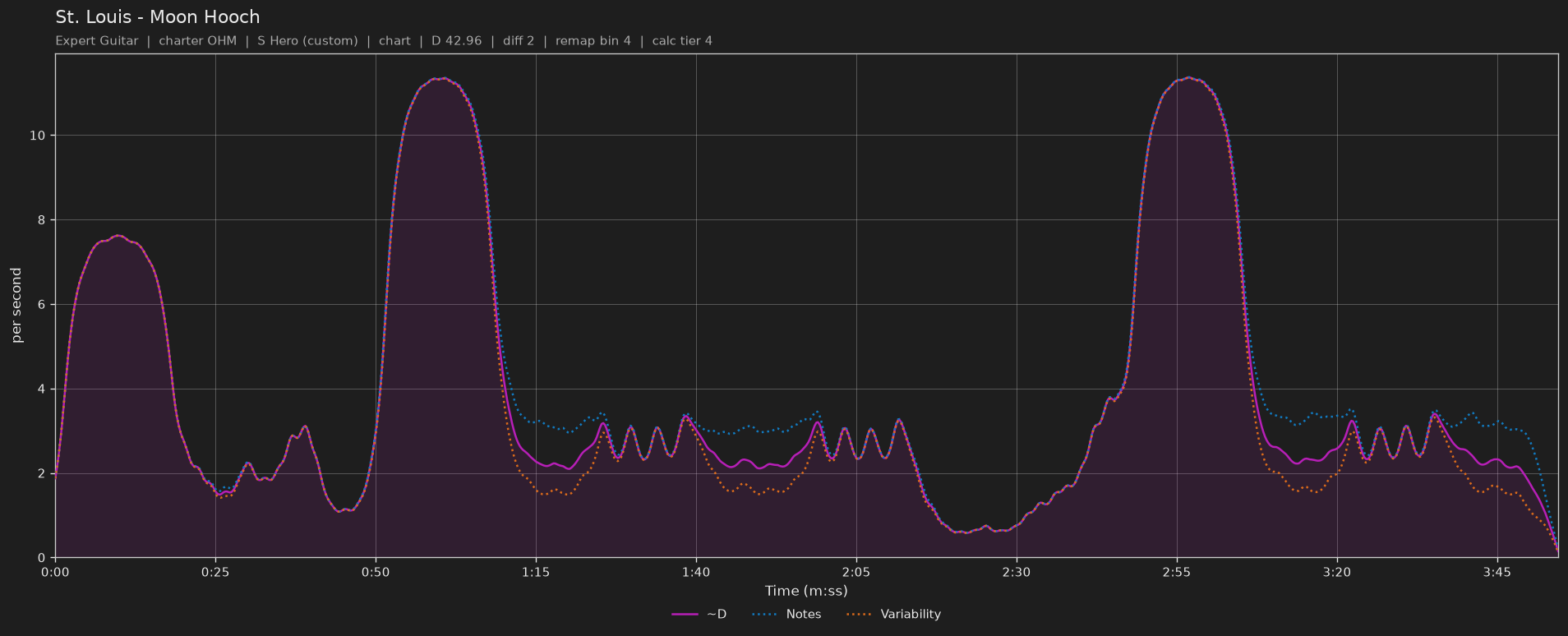Click the 0:00 x-axis tick label
Viewport: 1568px width, 636px height.
[x=55, y=572]
